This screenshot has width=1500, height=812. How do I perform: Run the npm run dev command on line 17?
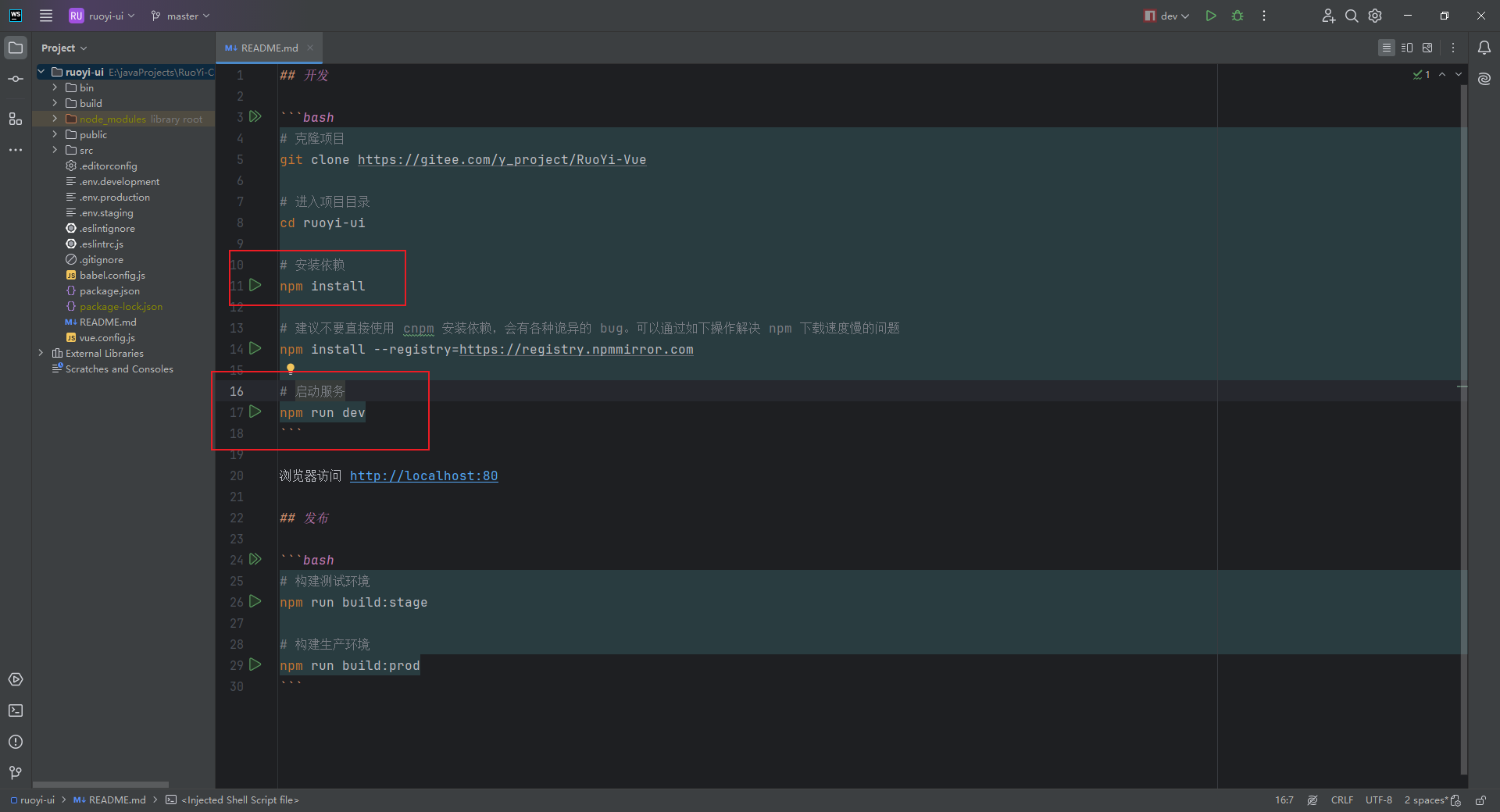point(255,411)
